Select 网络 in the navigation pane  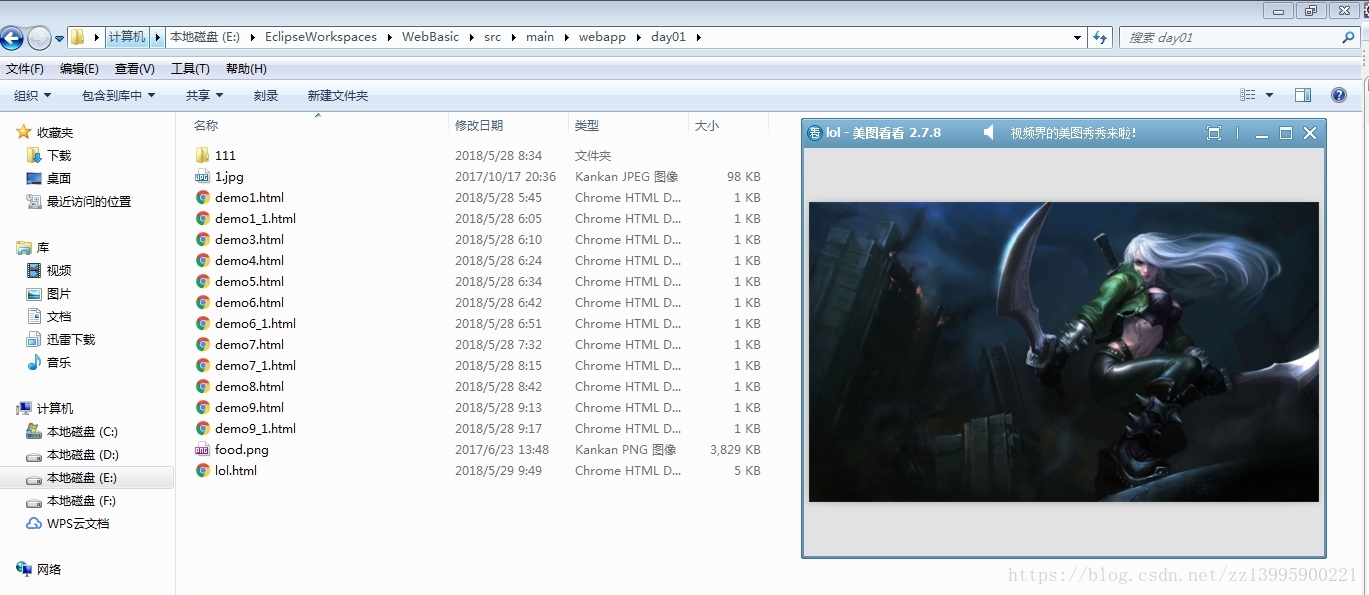pos(49,569)
